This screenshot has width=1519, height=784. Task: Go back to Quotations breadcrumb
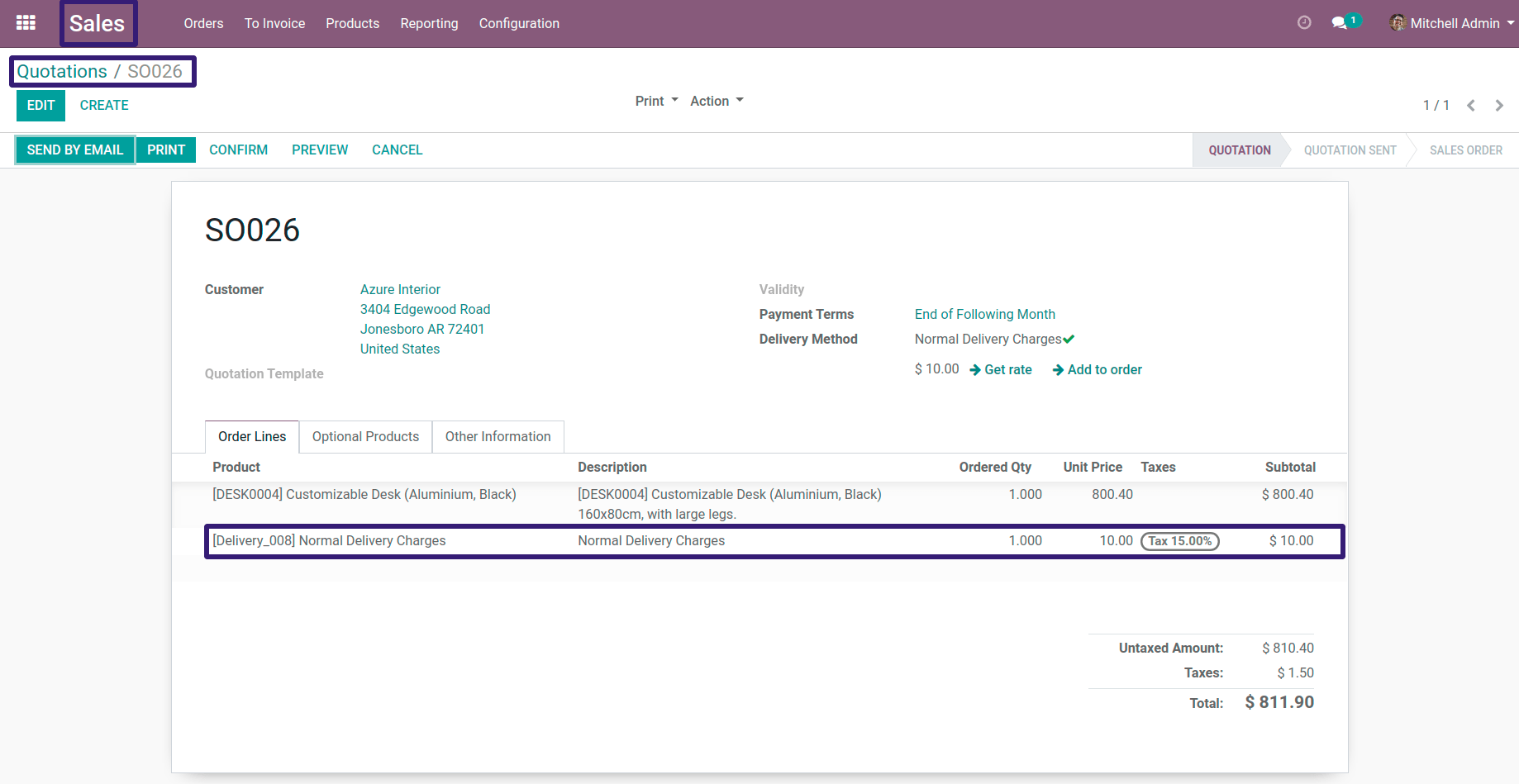[x=62, y=71]
